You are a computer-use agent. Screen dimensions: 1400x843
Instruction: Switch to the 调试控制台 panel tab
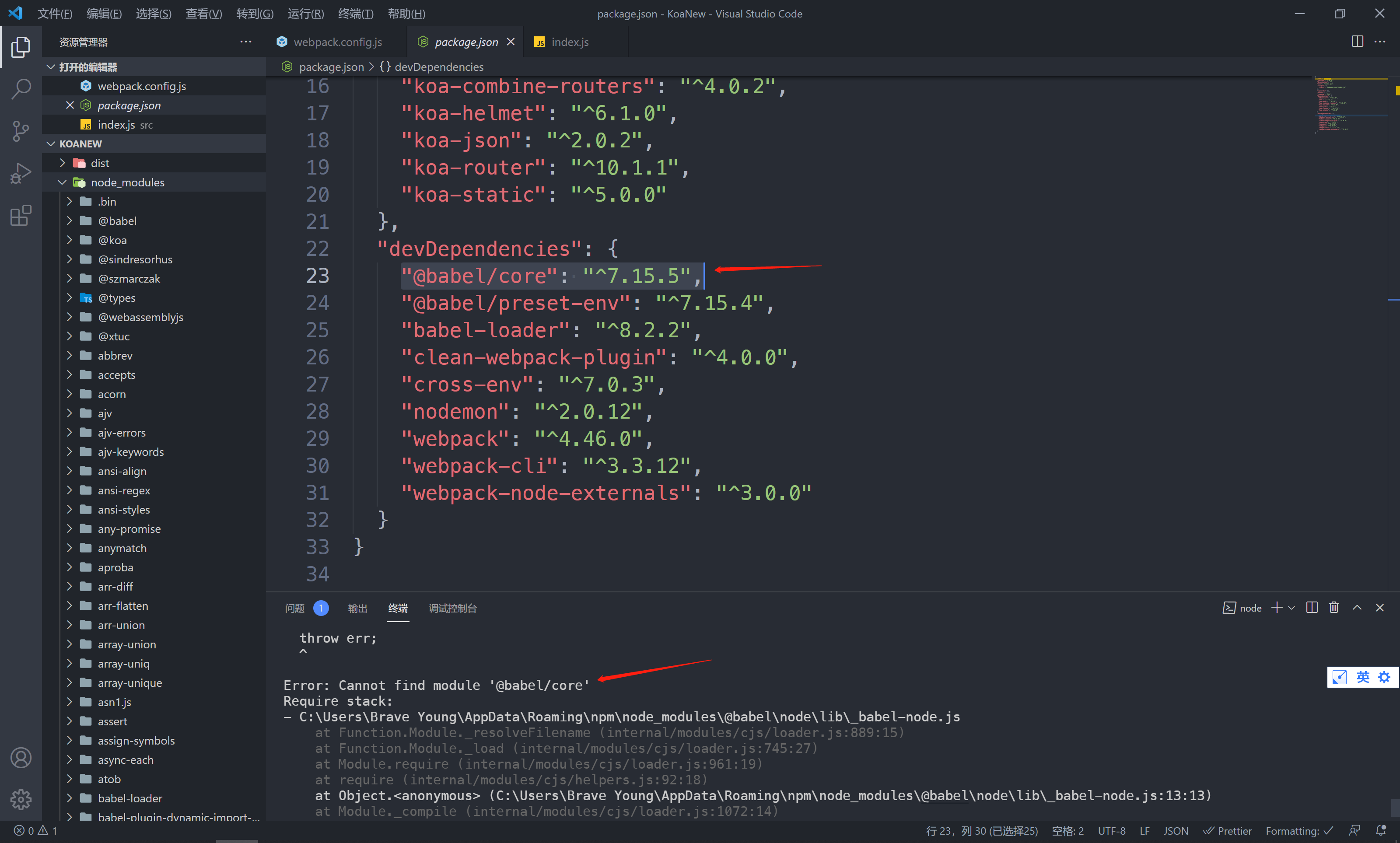click(x=452, y=608)
